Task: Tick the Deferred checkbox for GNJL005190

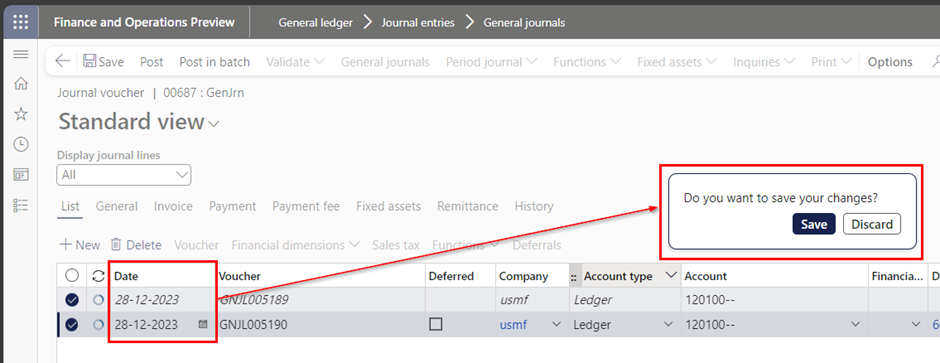Action: 436,324
